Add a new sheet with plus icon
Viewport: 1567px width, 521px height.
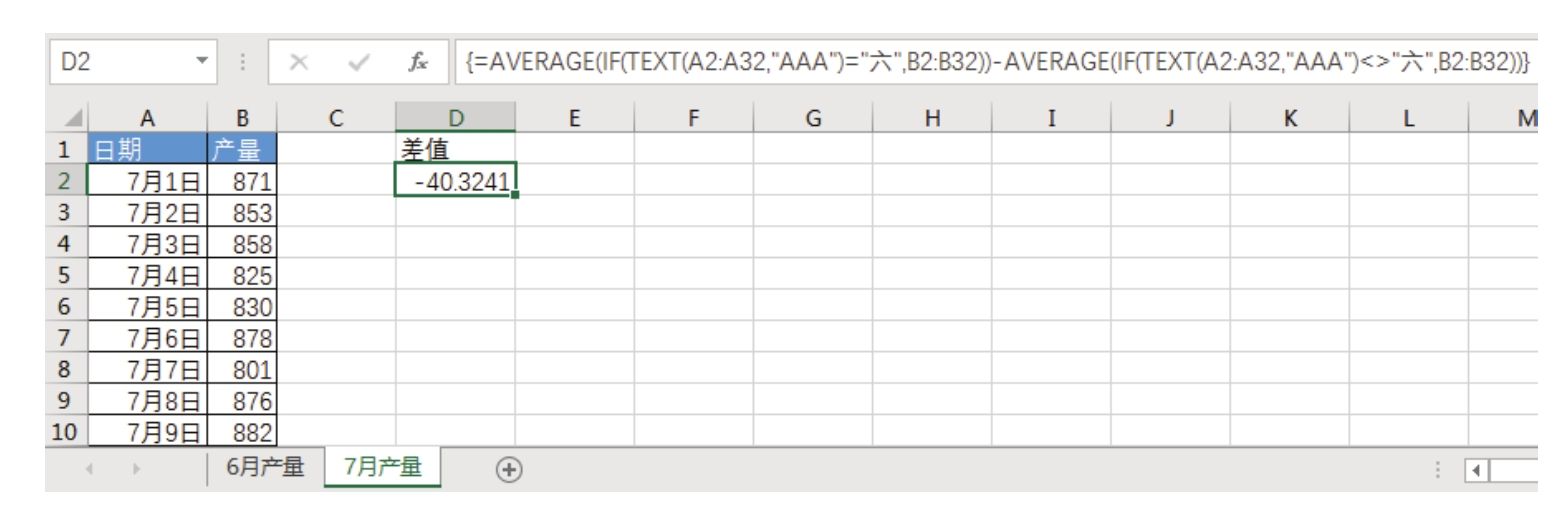[511, 468]
